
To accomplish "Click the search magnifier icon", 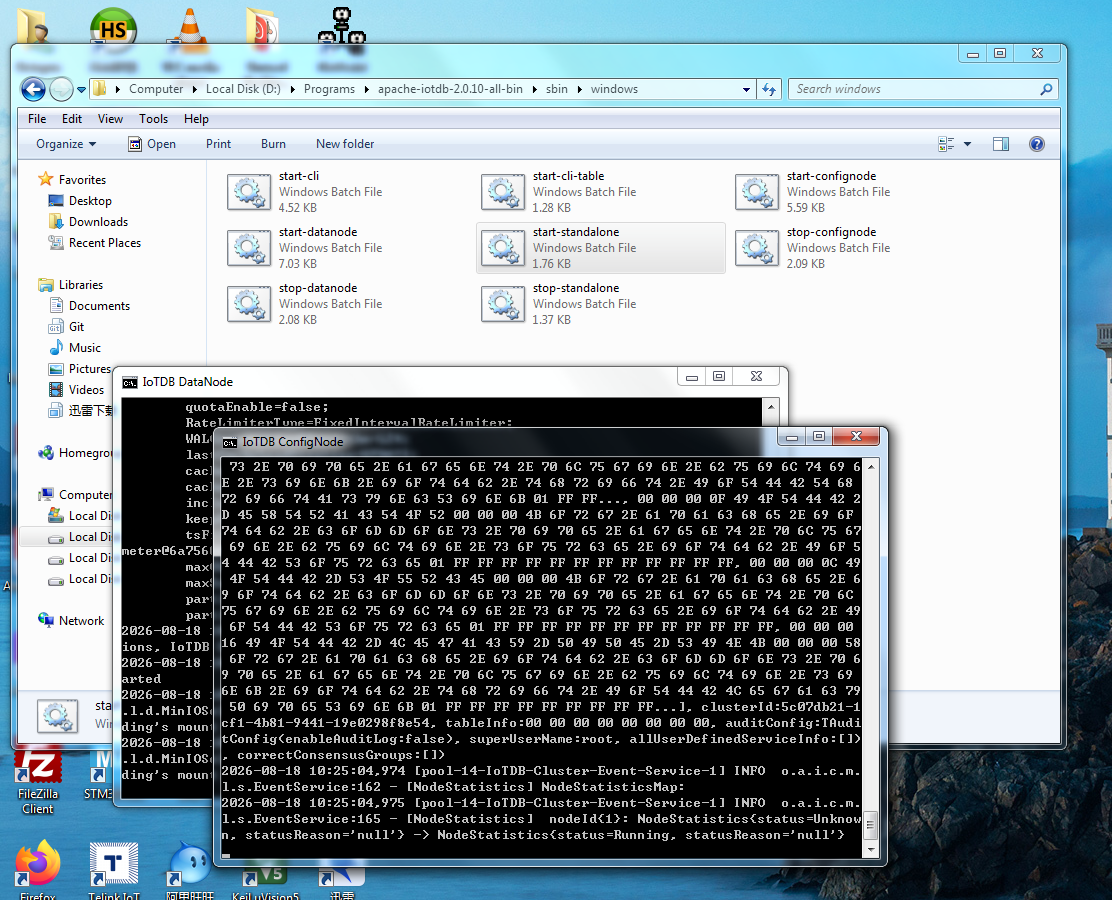I will click(x=1046, y=89).
